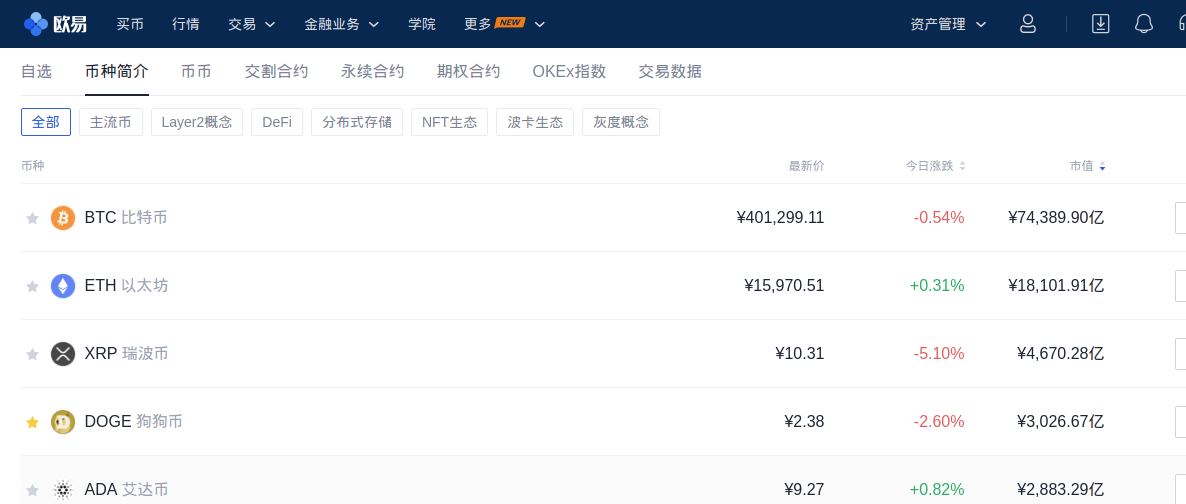Viewport: 1186px width, 504px height.
Task: Click the XRP coin icon
Action: (x=63, y=354)
